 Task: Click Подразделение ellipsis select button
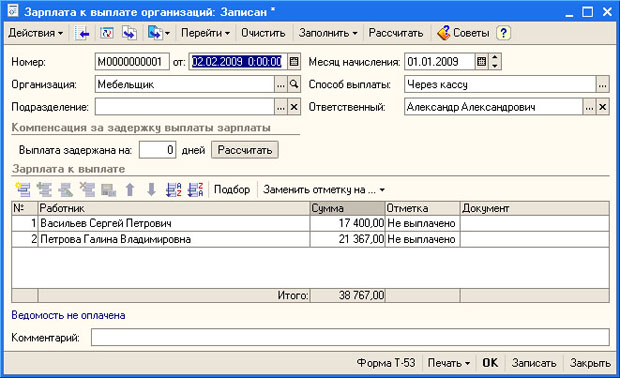click(281, 107)
